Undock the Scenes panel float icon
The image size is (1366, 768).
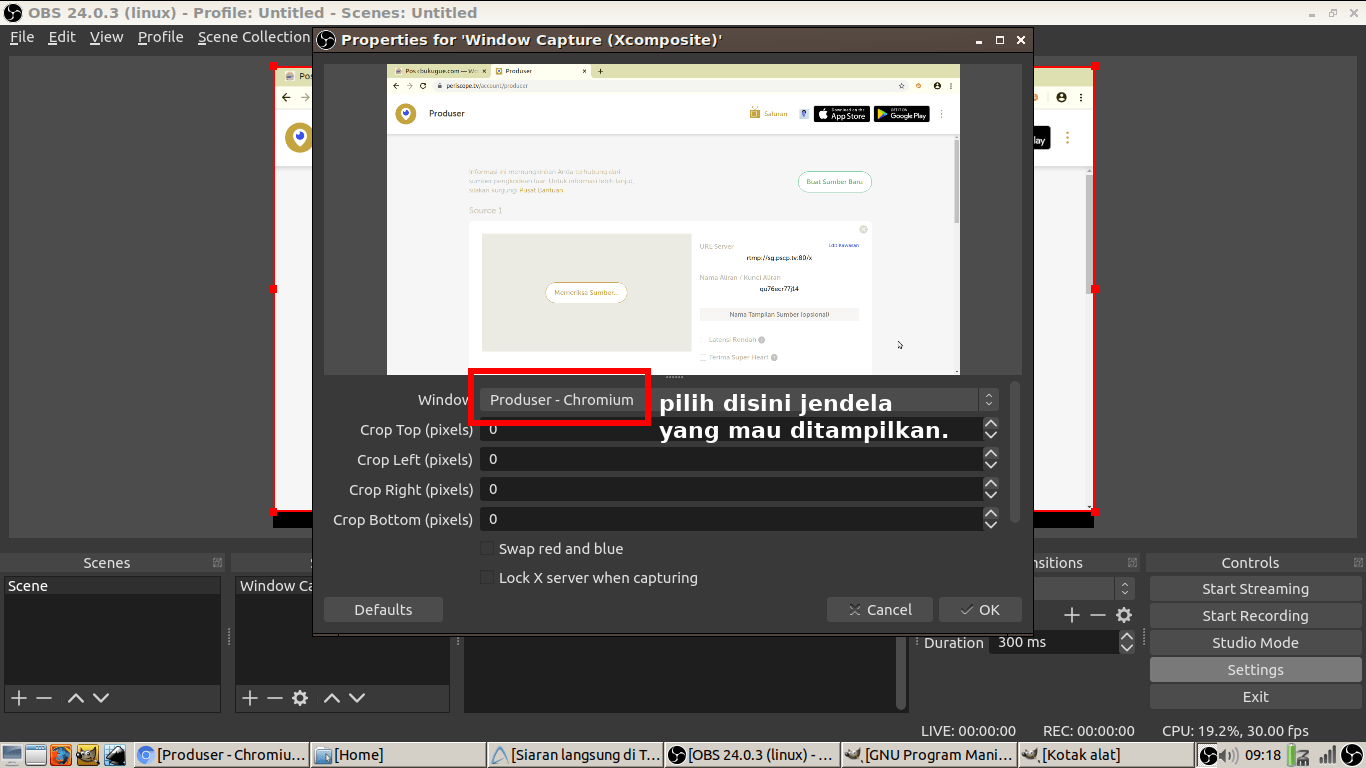point(217,563)
